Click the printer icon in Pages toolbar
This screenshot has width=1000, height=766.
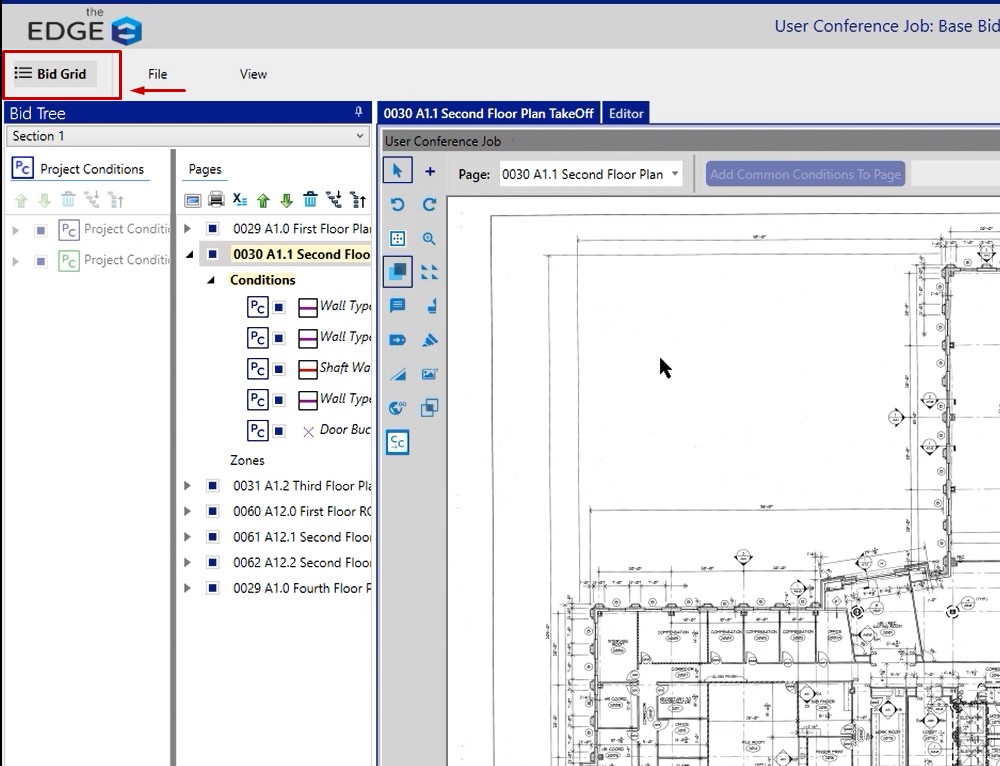(216, 200)
